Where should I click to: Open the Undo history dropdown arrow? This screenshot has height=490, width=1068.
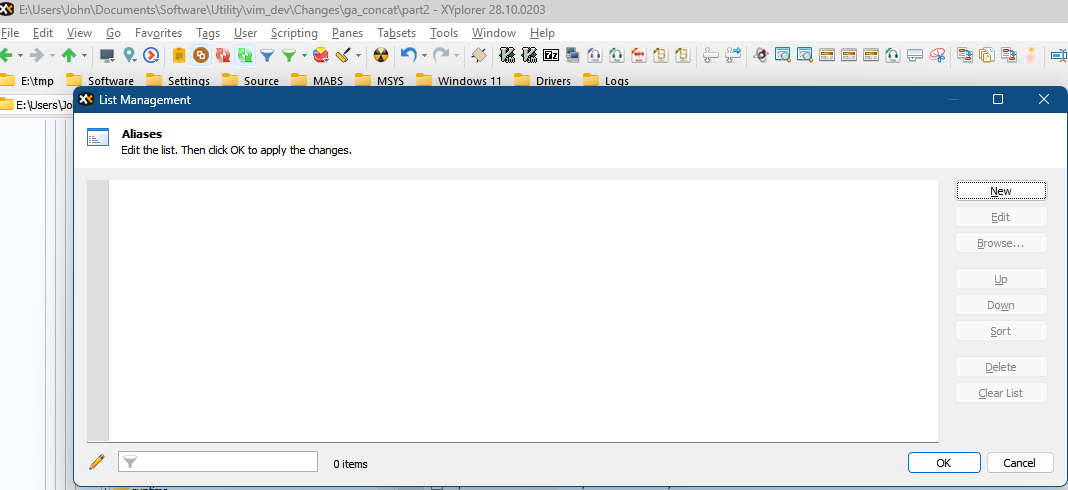pos(424,56)
